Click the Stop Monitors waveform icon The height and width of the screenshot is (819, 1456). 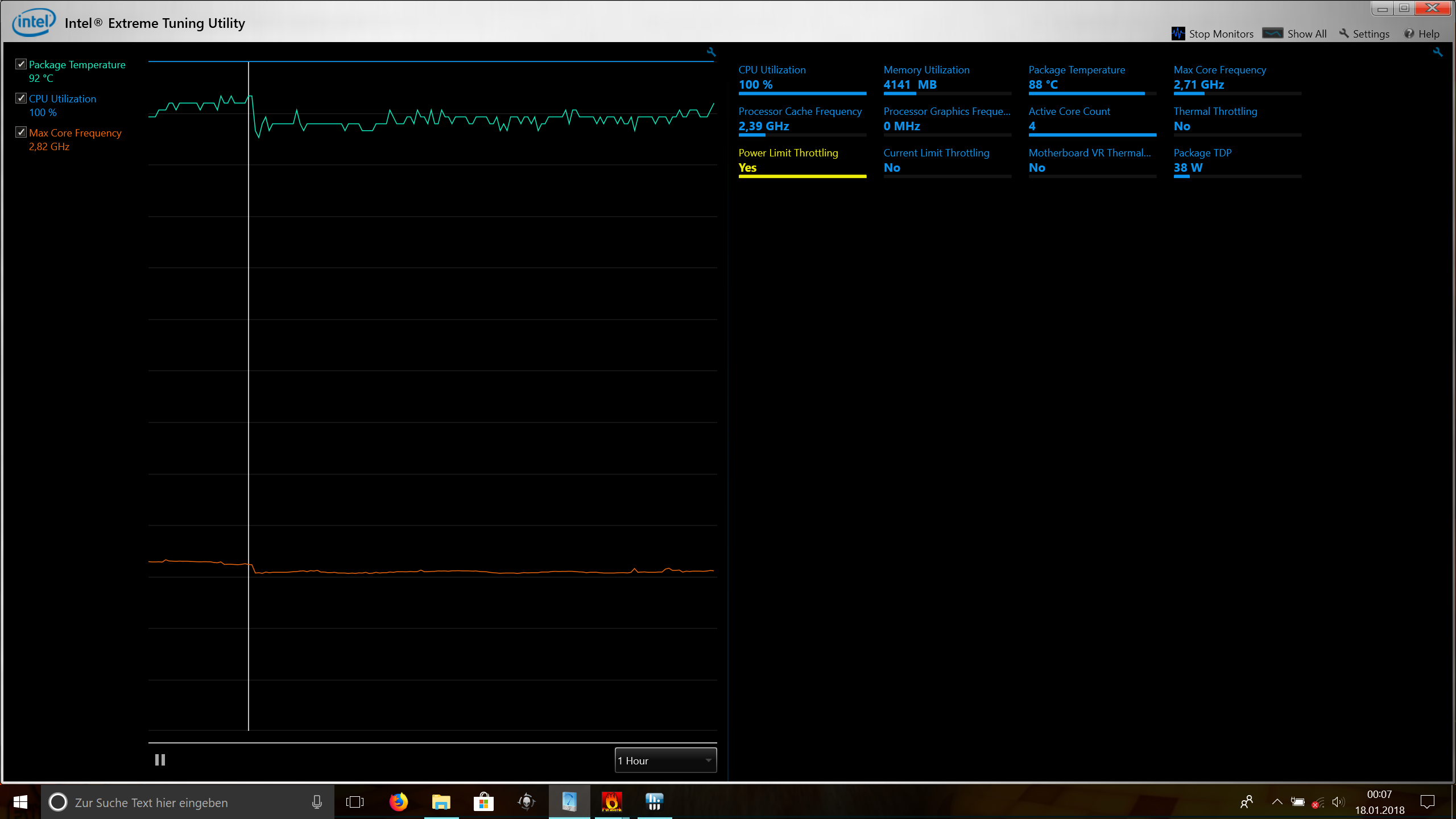pos(1178,34)
